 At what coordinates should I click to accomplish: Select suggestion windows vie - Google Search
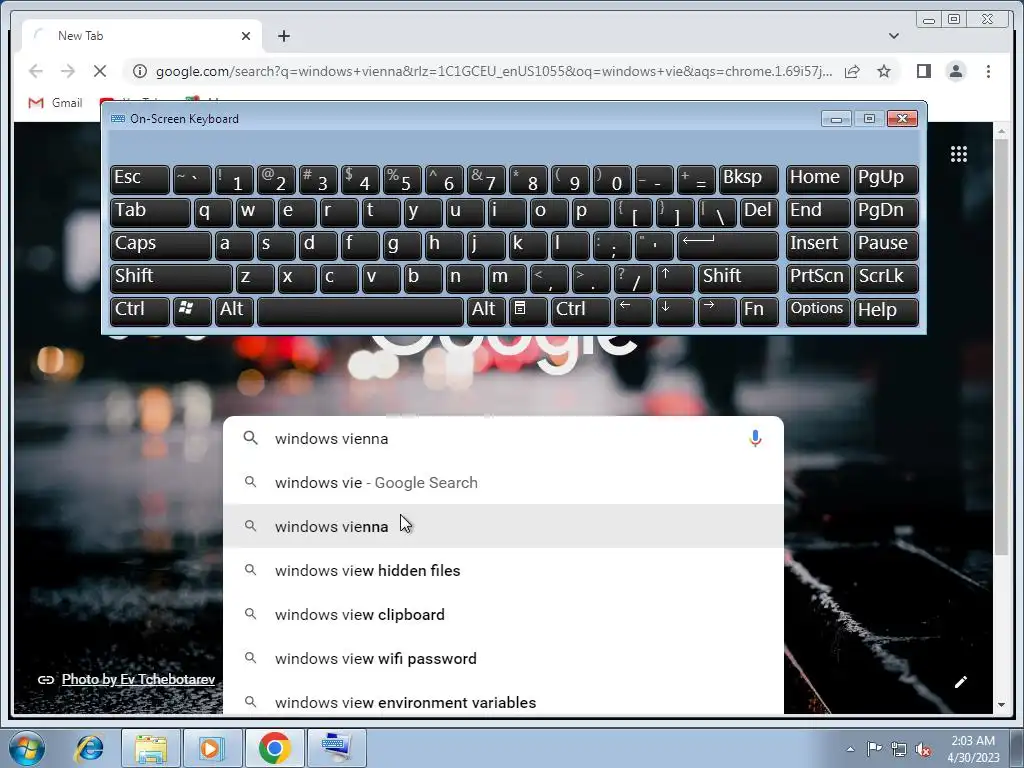pyautogui.click(x=503, y=483)
